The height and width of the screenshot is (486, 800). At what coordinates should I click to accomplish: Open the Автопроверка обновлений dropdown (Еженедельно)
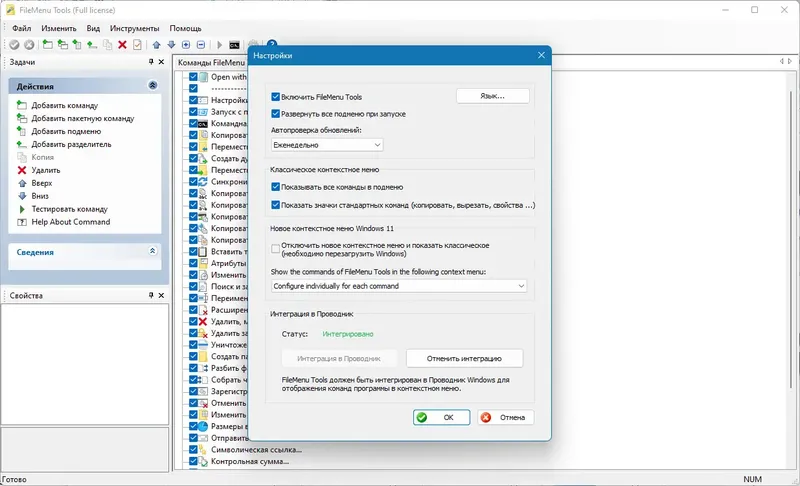point(327,145)
